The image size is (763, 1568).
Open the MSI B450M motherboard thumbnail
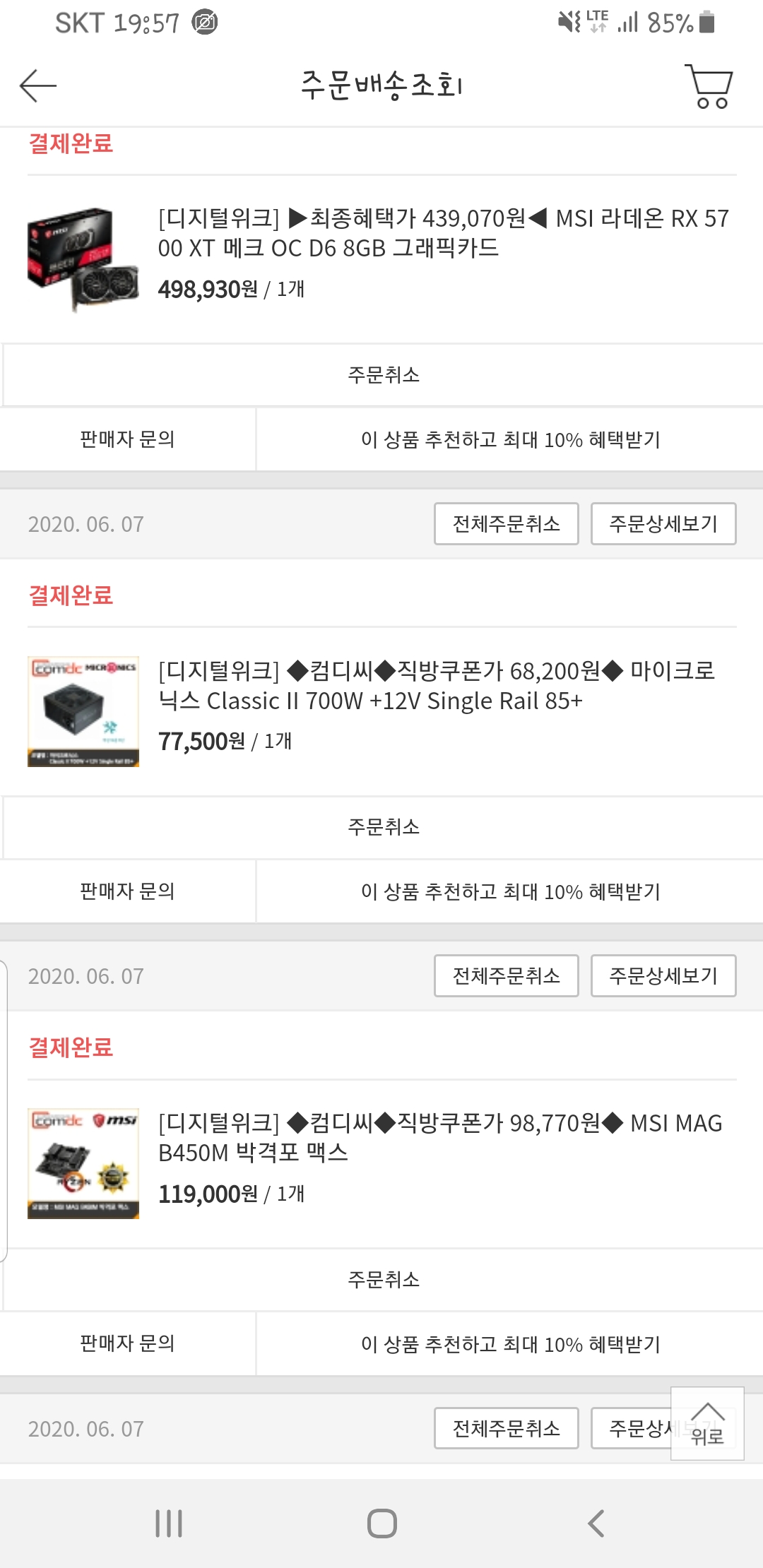tap(83, 1163)
